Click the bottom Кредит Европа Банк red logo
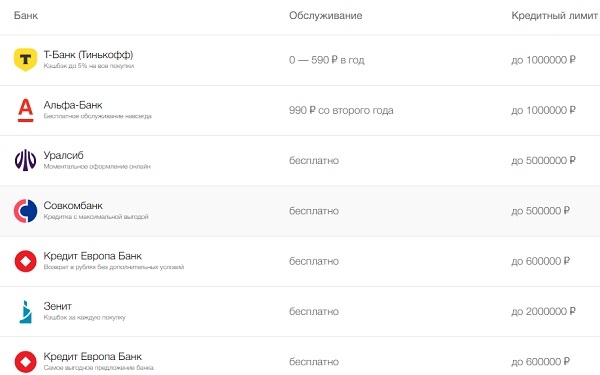 25,362
